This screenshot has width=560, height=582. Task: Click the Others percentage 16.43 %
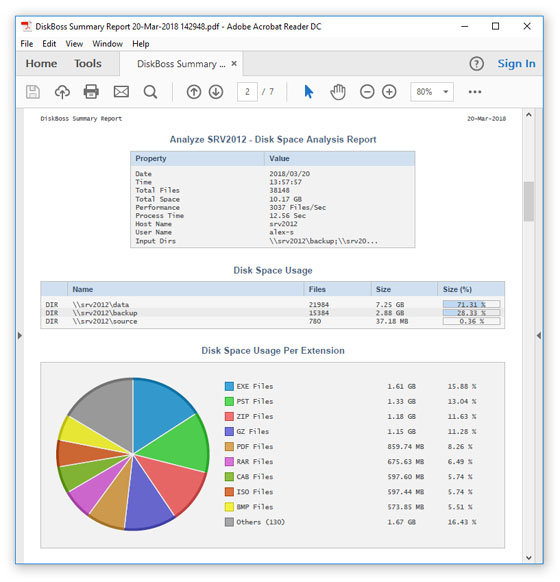point(462,522)
